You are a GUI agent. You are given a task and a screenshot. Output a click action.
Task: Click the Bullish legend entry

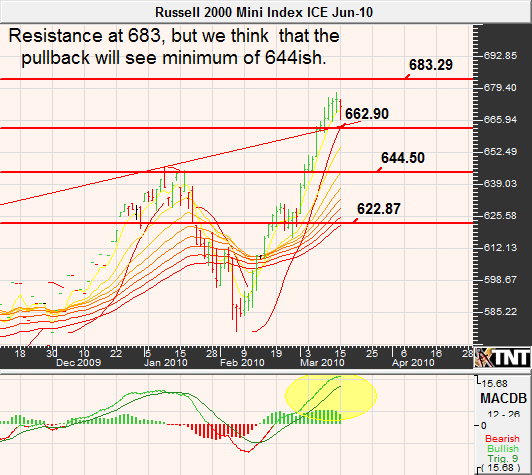(x=503, y=449)
